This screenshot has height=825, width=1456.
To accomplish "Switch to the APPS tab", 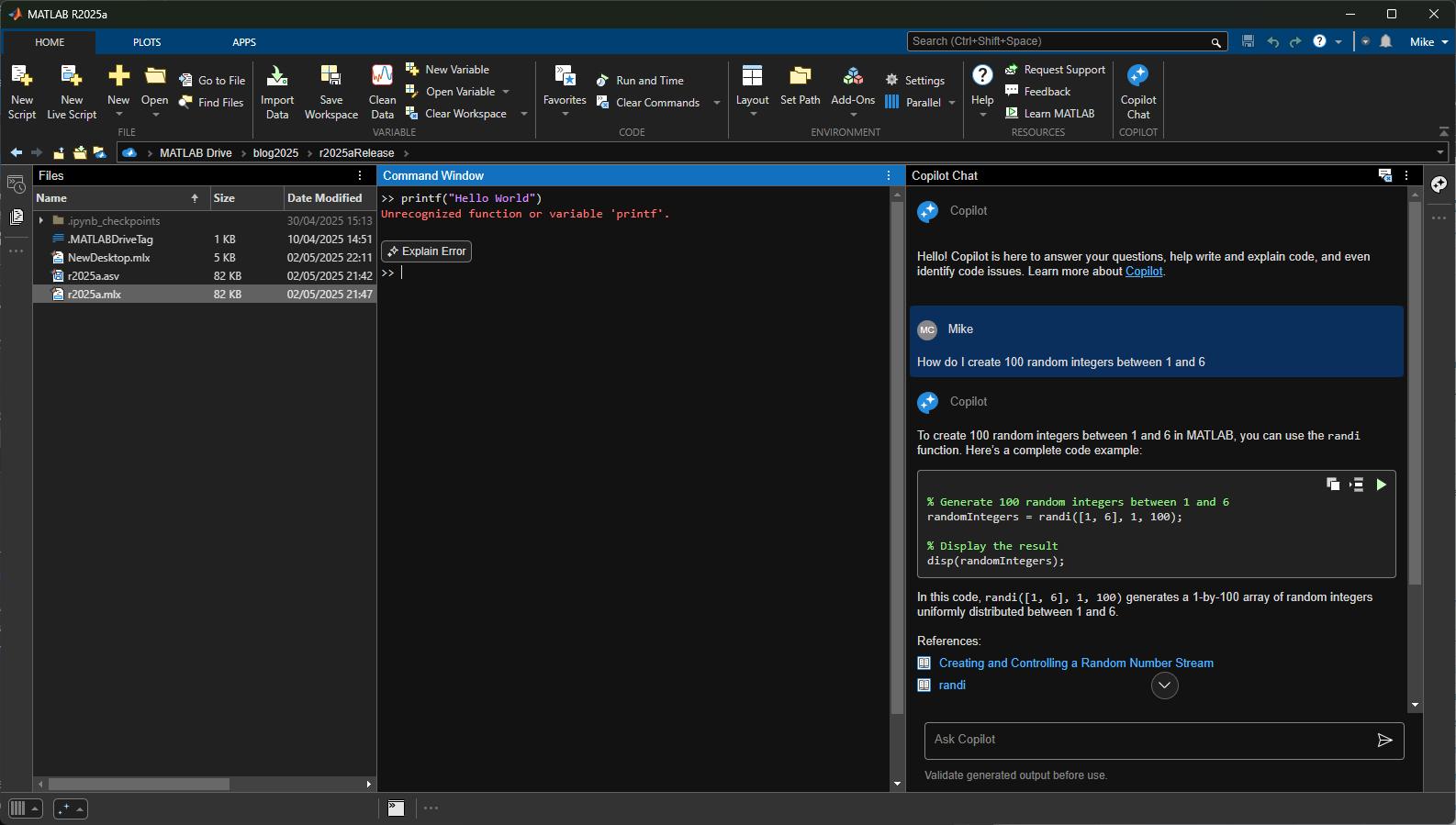I will pyautogui.click(x=244, y=42).
